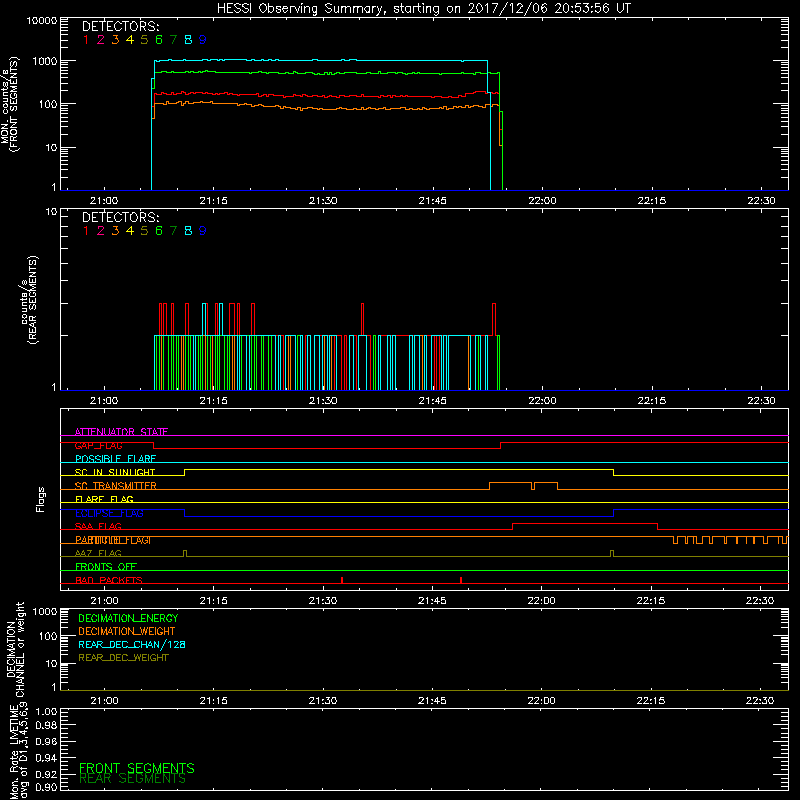The width and height of the screenshot is (800, 800).
Task: Click DETECTORS: label in front segments panel
Action: pyautogui.click(x=120, y=26)
